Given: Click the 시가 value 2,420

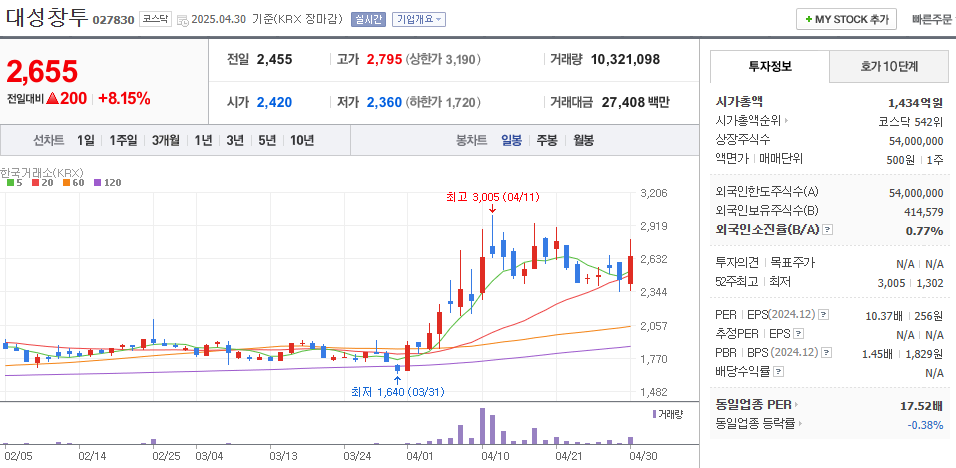Looking at the screenshot, I should pos(274,102).
